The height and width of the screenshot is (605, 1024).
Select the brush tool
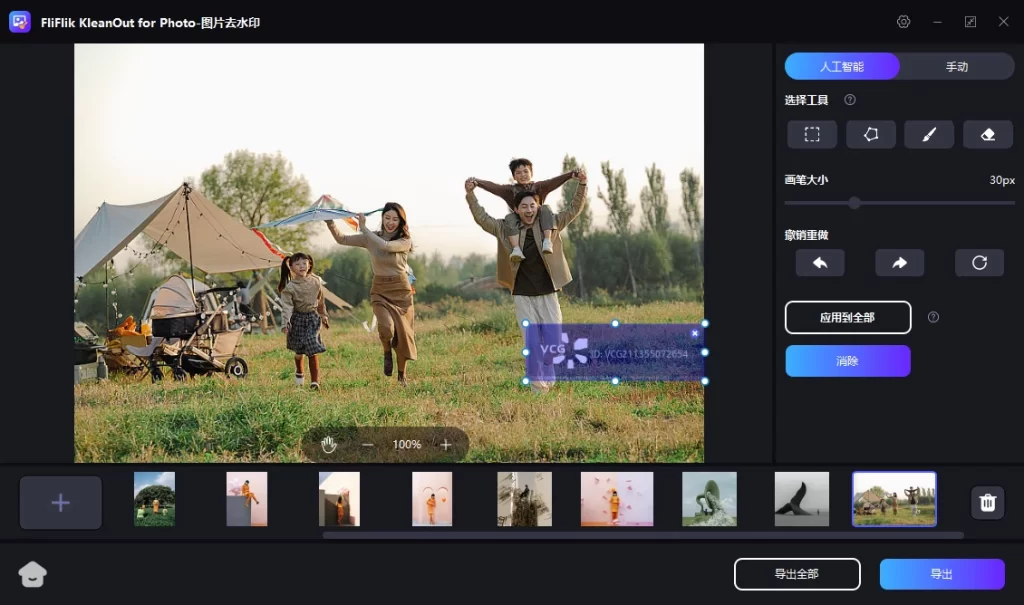(x=929, y=135)
